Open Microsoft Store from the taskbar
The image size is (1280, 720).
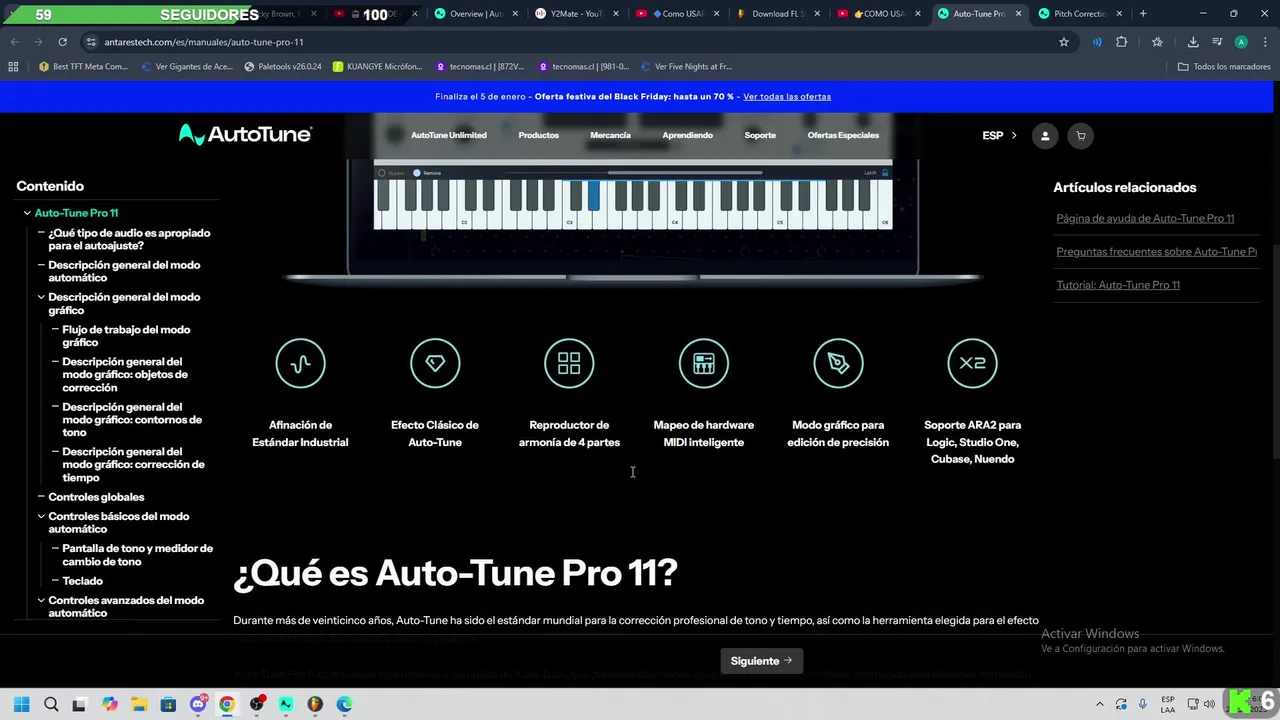click(x=168, y=704)
